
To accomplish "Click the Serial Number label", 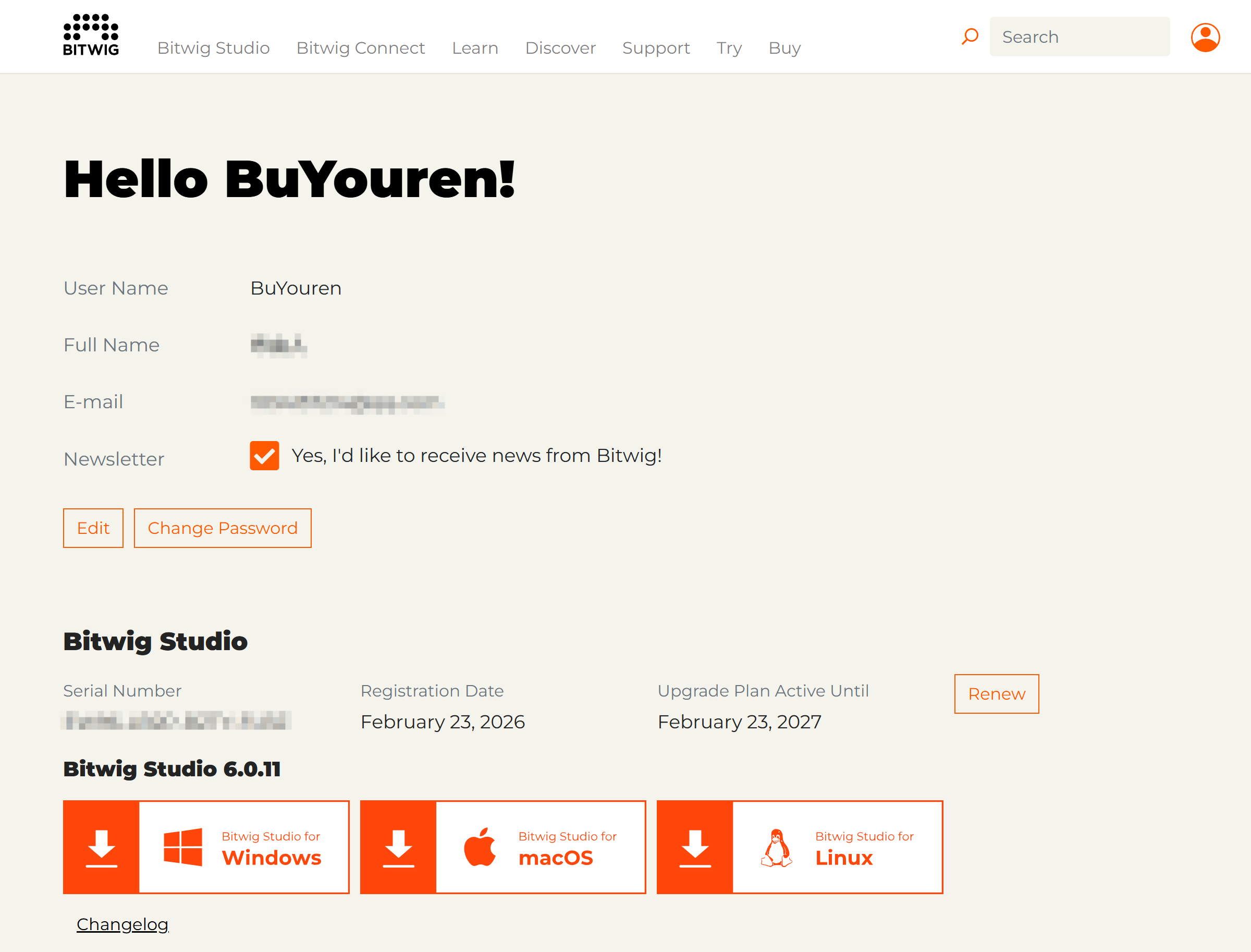I will tap(122, 691).
